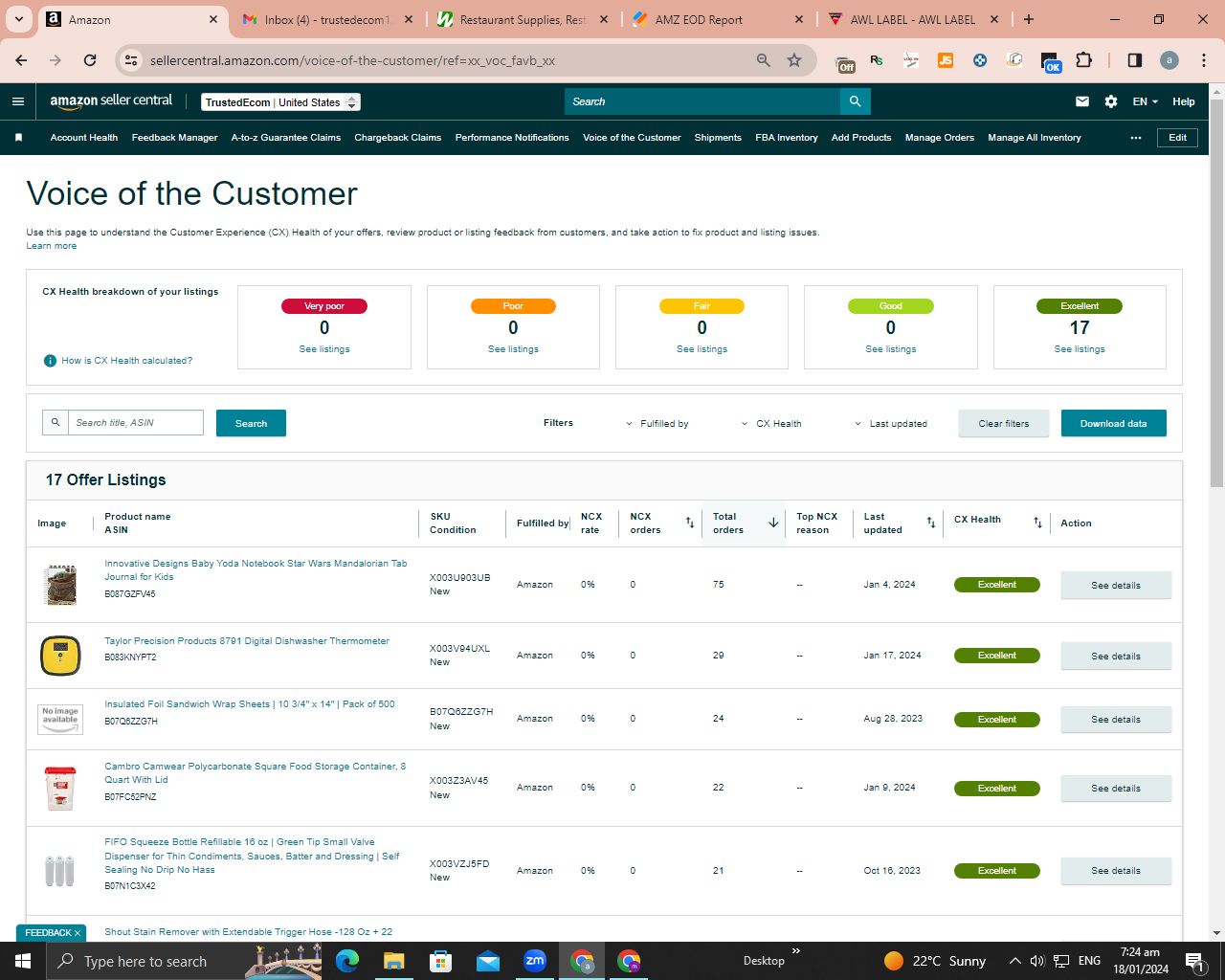Expand the Last updated filter dropdown

point(891,424)
